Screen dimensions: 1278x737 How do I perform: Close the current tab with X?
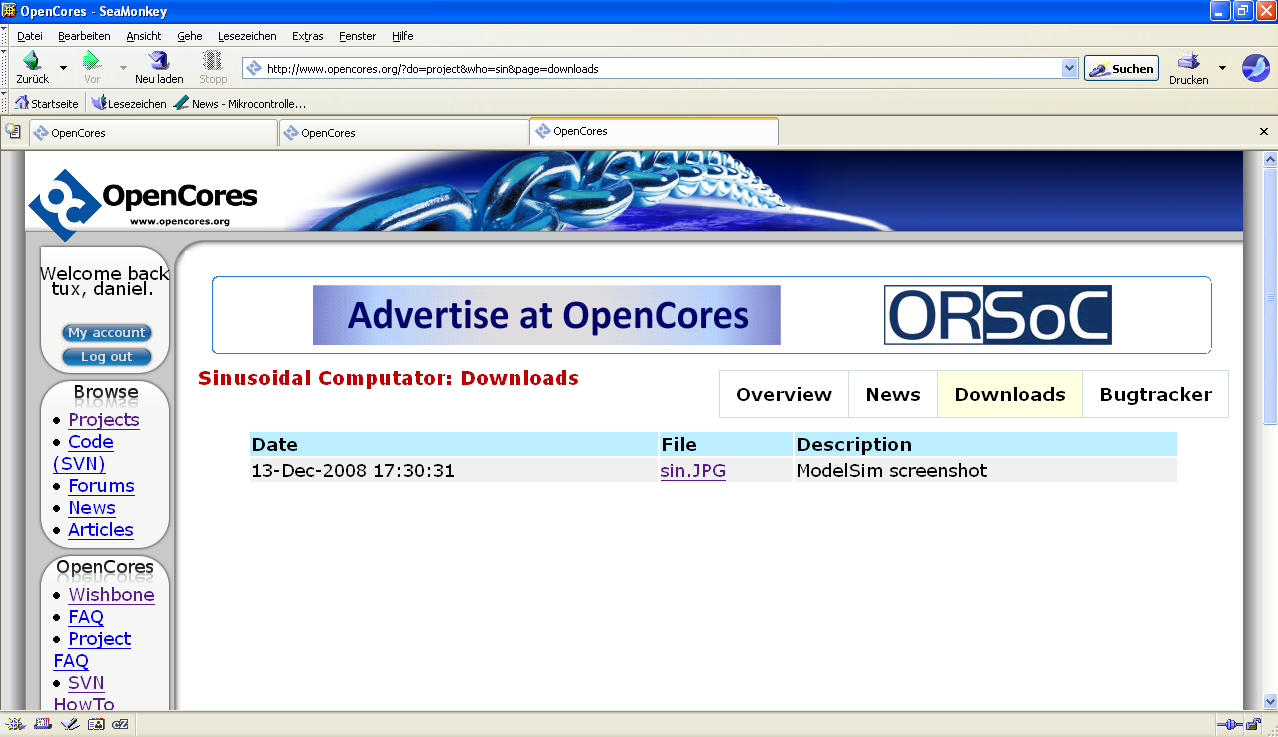(x=1264, y=132)
